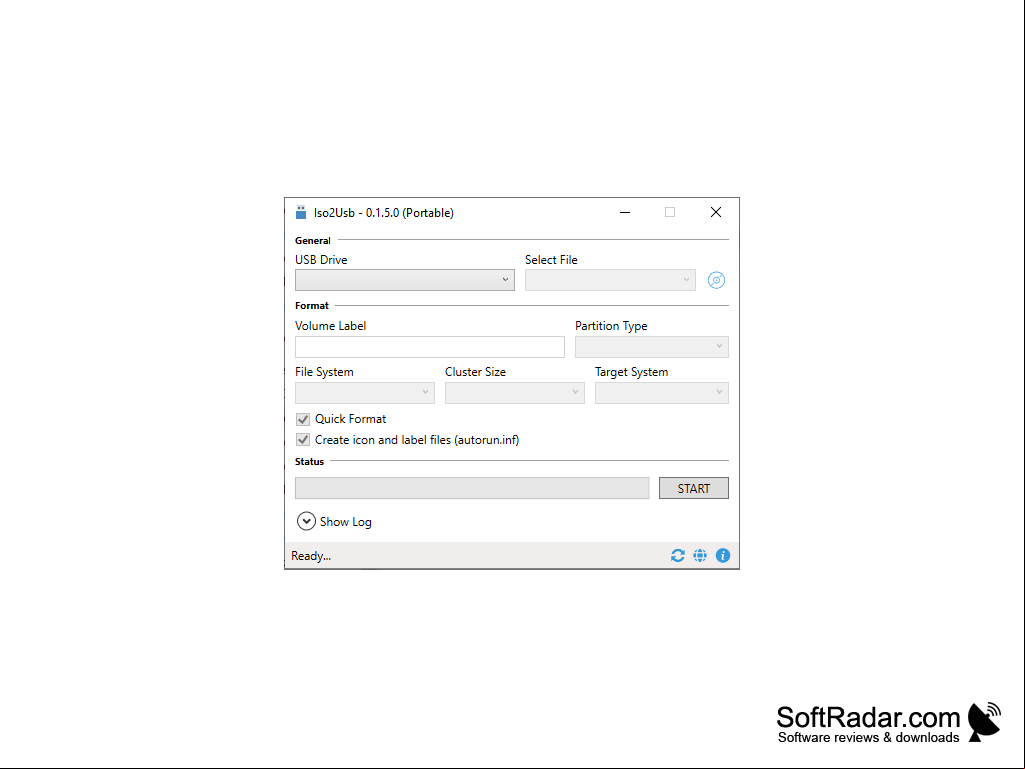Viewport: 1025px width, 769px height.
Task: Click the Iso2Usb - 0.1.5.0 (Portable) title
Action: click(x=384, y=213)
